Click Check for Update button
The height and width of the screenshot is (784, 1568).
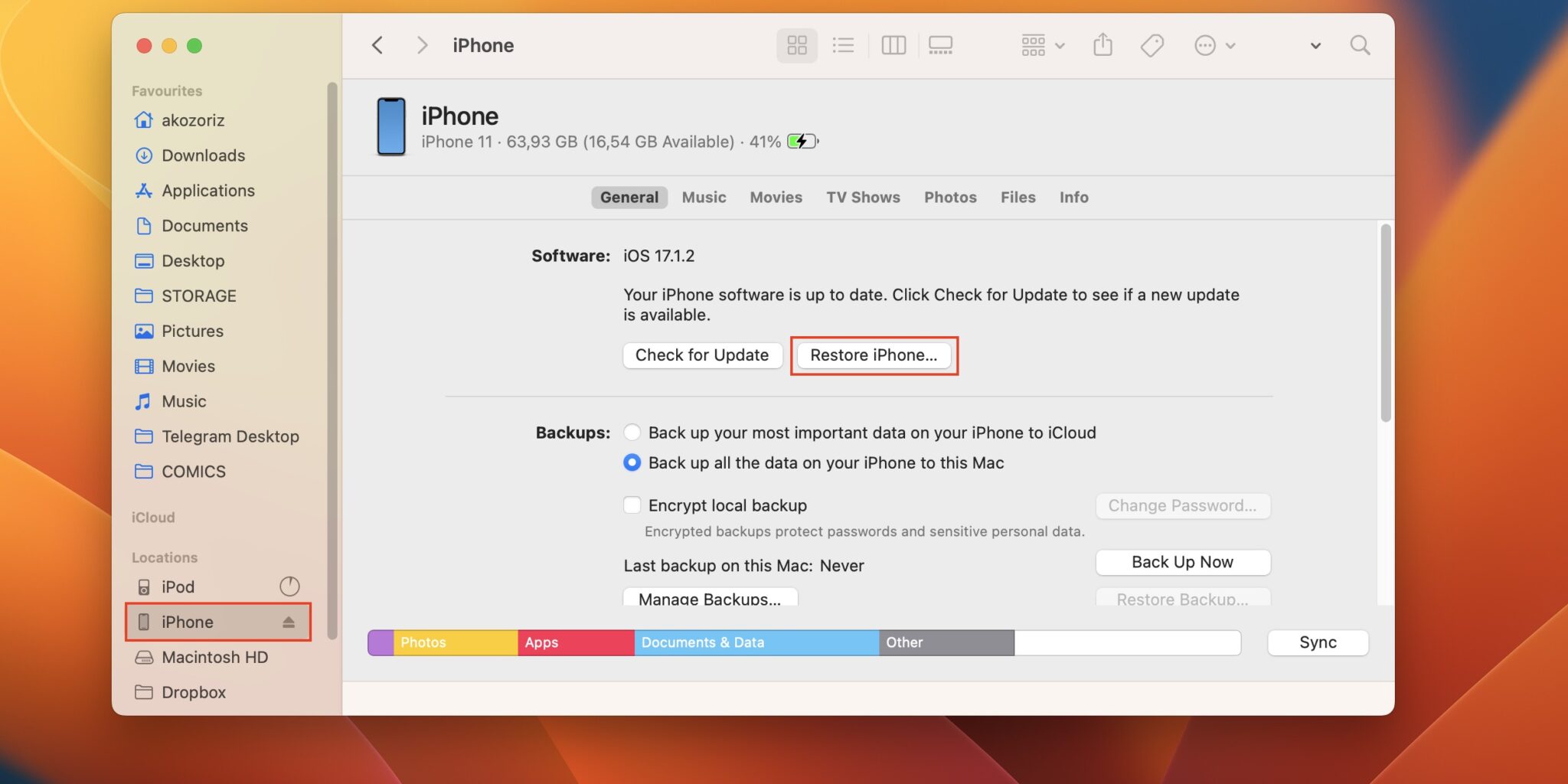702,355
